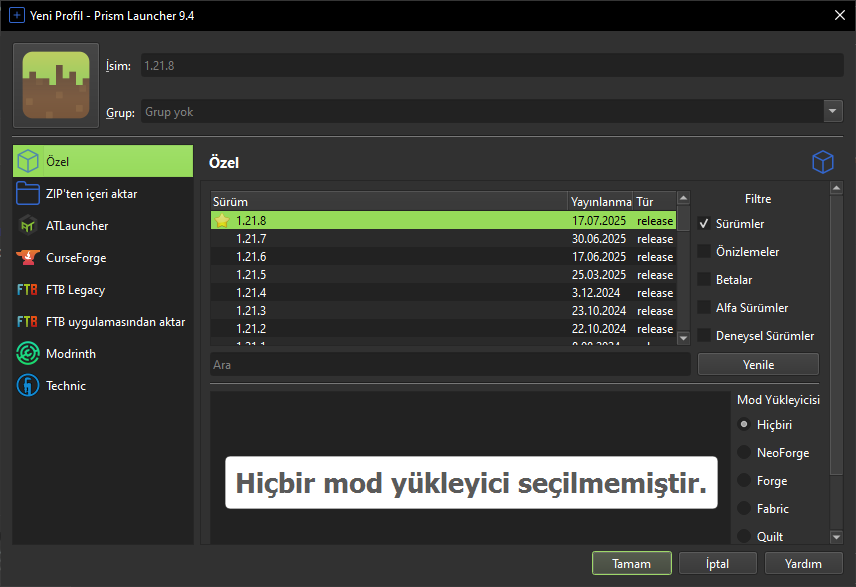Viewport: 856px width, 587px height.
Task: Click the İsim text field
Action: coord(492,65)
